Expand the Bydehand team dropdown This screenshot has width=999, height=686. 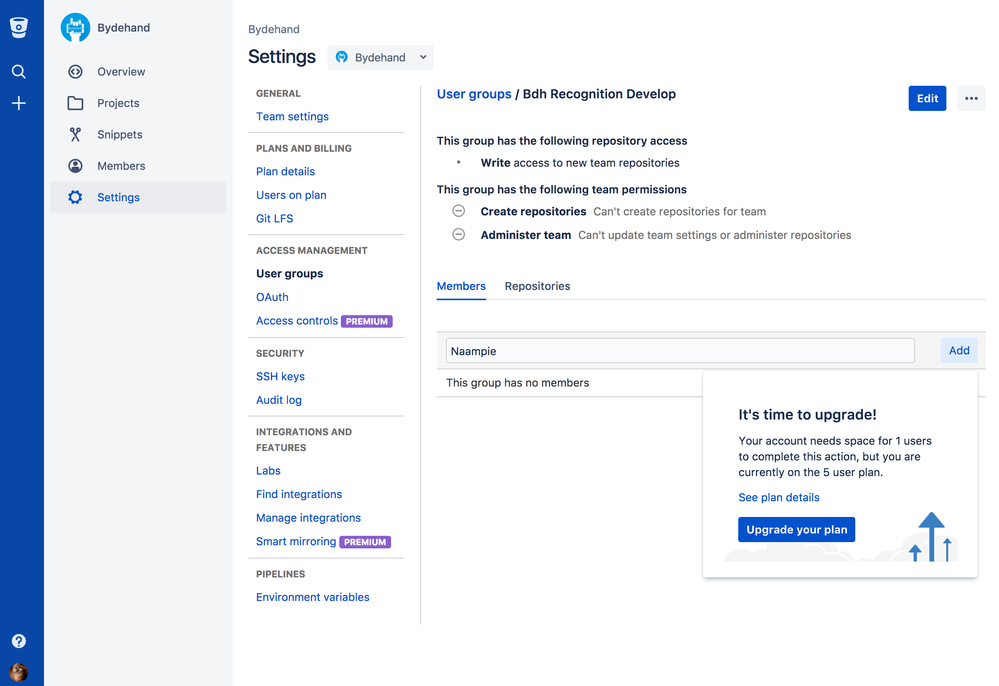(x=381, y=57)
